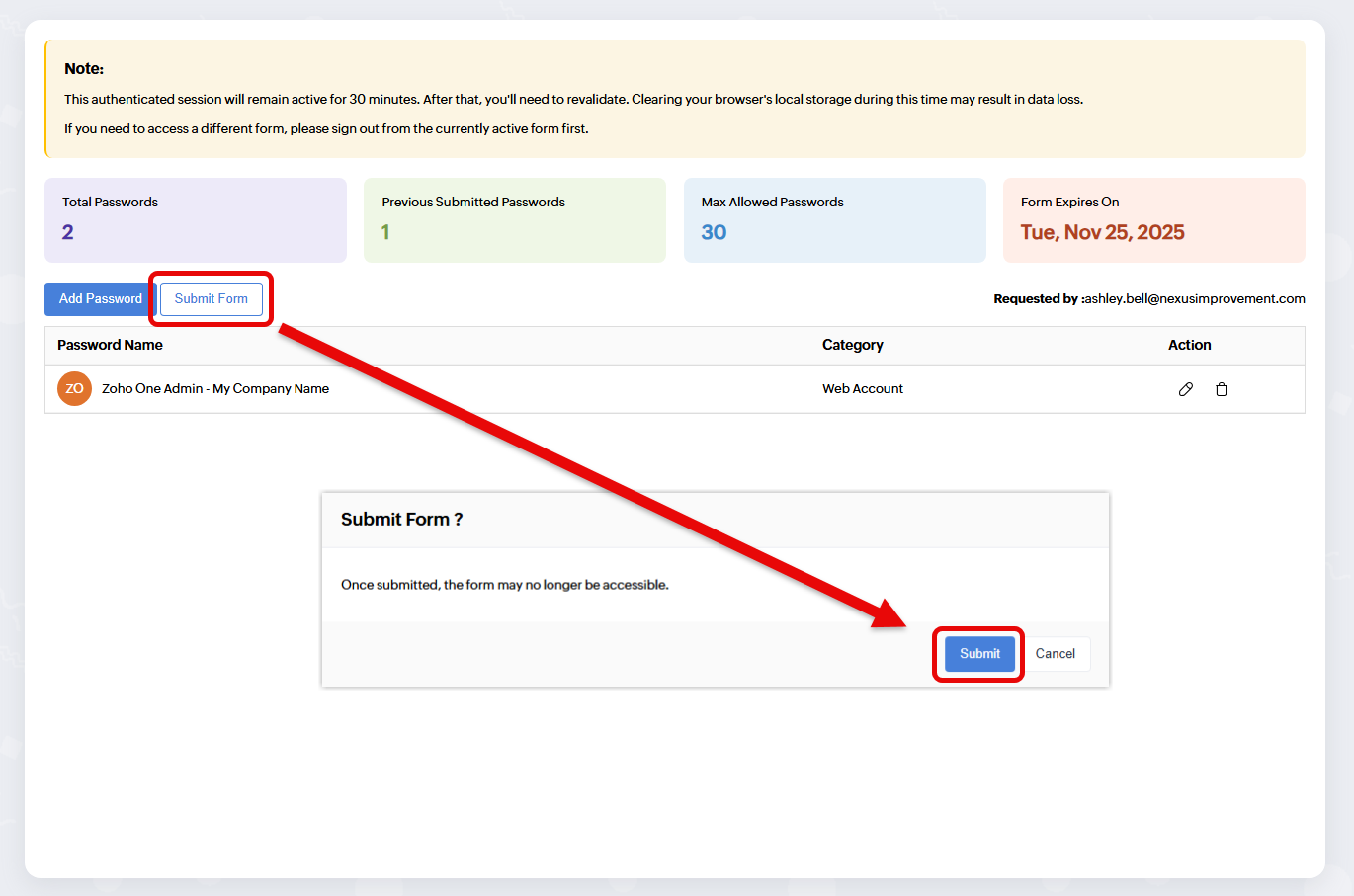Click the Action column header

(x=1189, y=345)
